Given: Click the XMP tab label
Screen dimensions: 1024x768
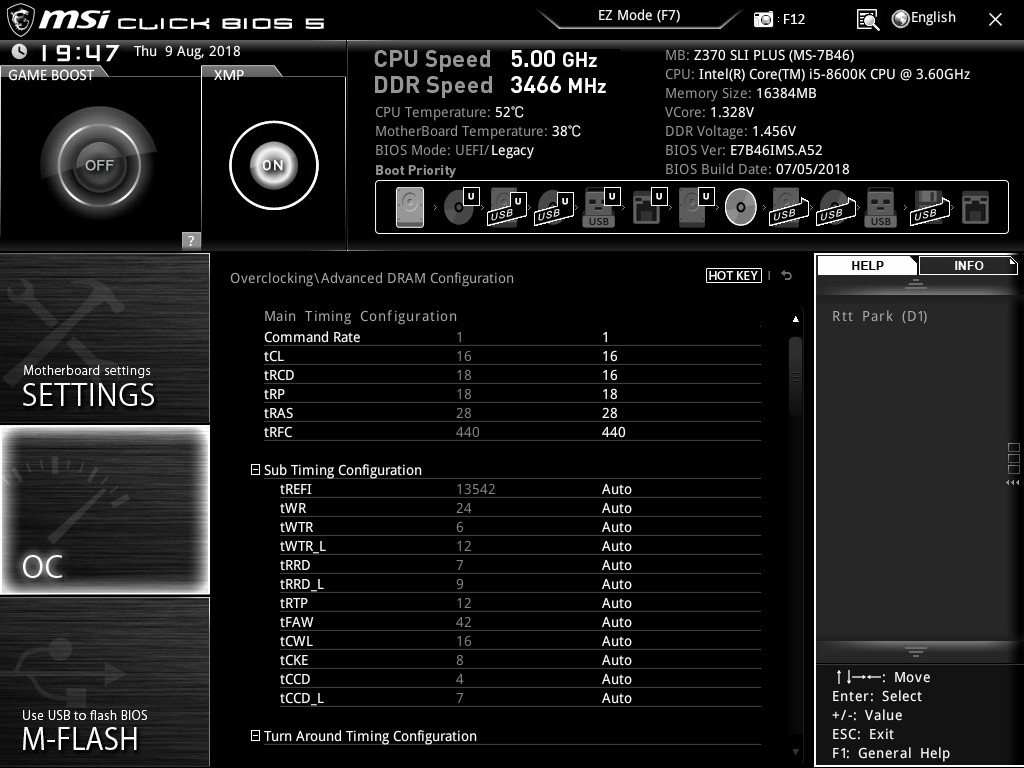Looking at the screenshot, I should pos(229,75).
